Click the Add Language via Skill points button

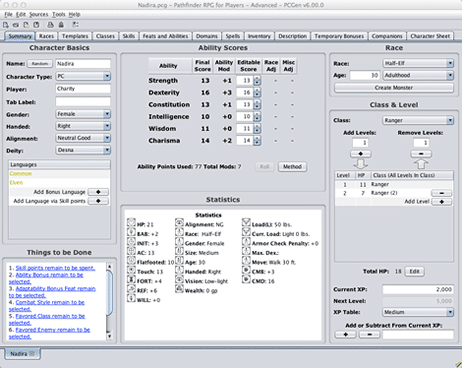pyautogui.click(x=98, y=201)
